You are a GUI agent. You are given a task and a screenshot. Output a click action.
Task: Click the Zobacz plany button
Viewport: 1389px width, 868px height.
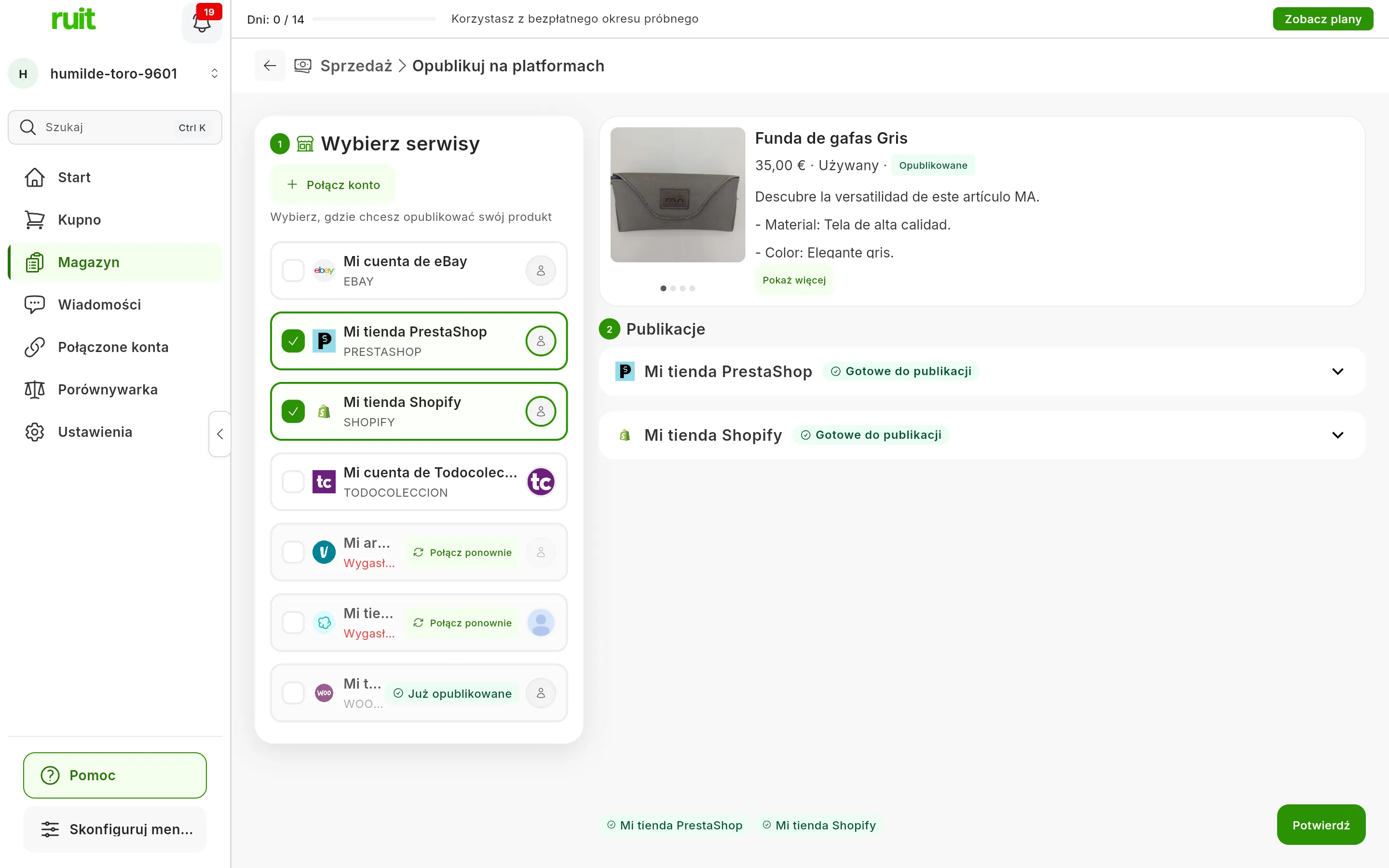1322,19
